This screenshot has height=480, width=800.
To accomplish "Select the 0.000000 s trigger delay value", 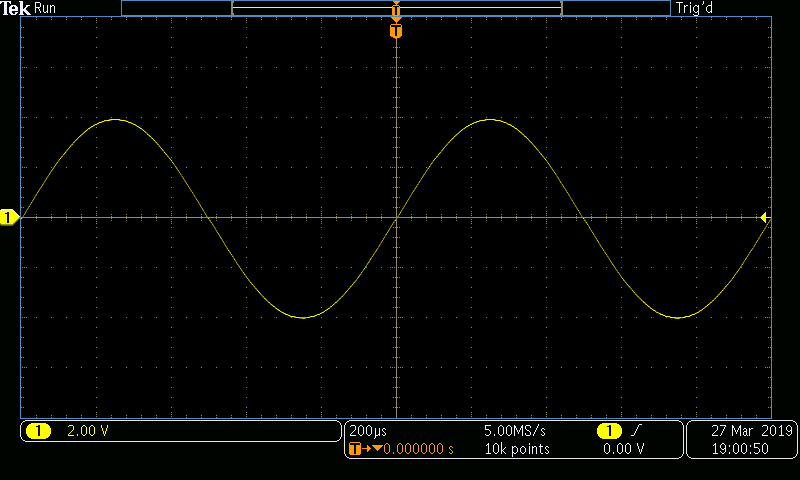I will tap(418, 449).
